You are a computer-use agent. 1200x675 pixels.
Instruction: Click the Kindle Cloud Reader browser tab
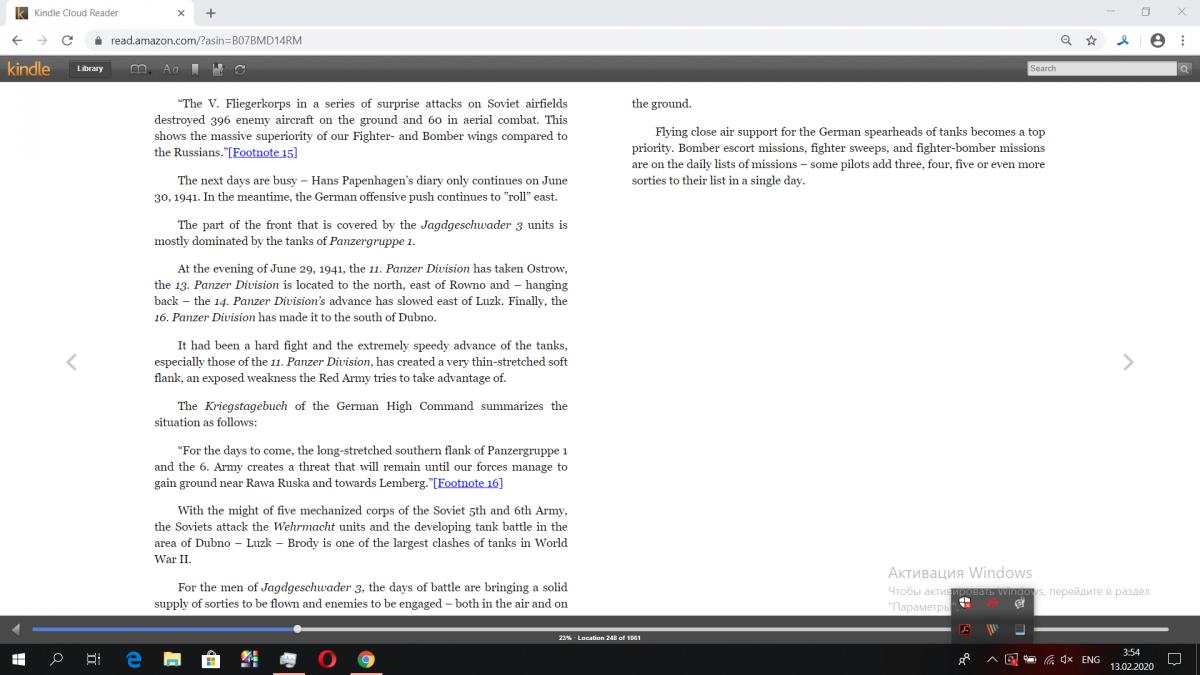point(100,13)
